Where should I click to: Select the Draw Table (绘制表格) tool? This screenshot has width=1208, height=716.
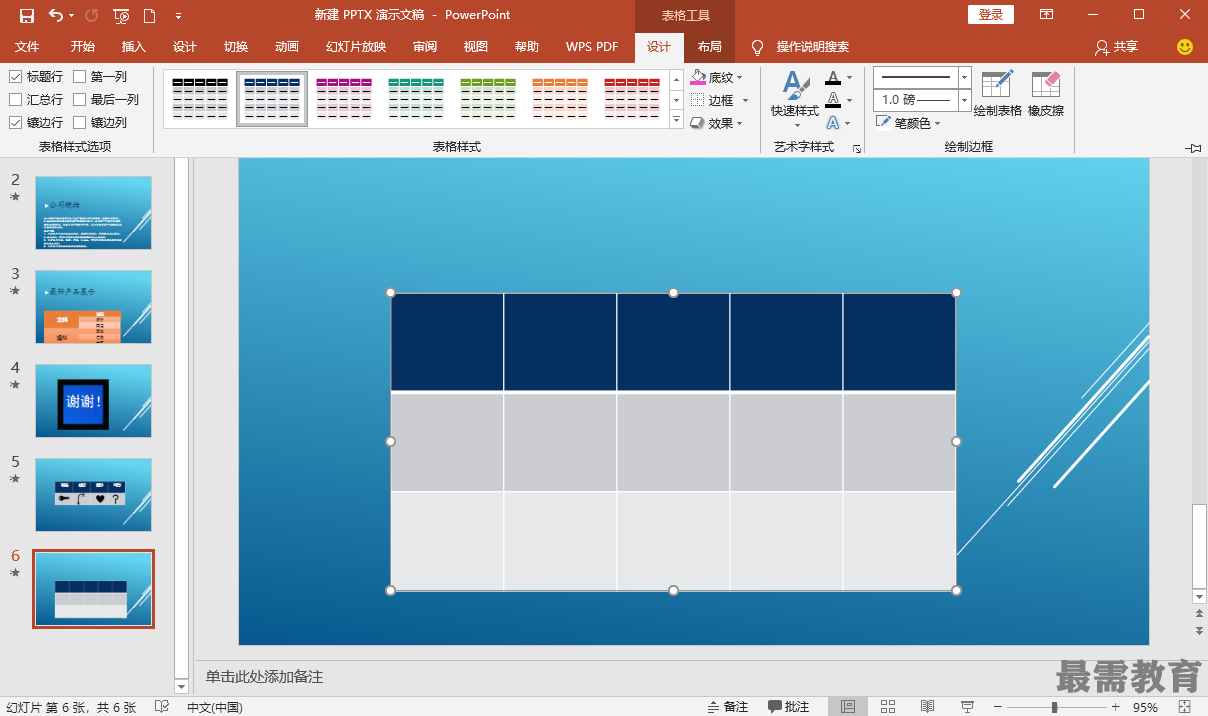click(x=998, y=94)
